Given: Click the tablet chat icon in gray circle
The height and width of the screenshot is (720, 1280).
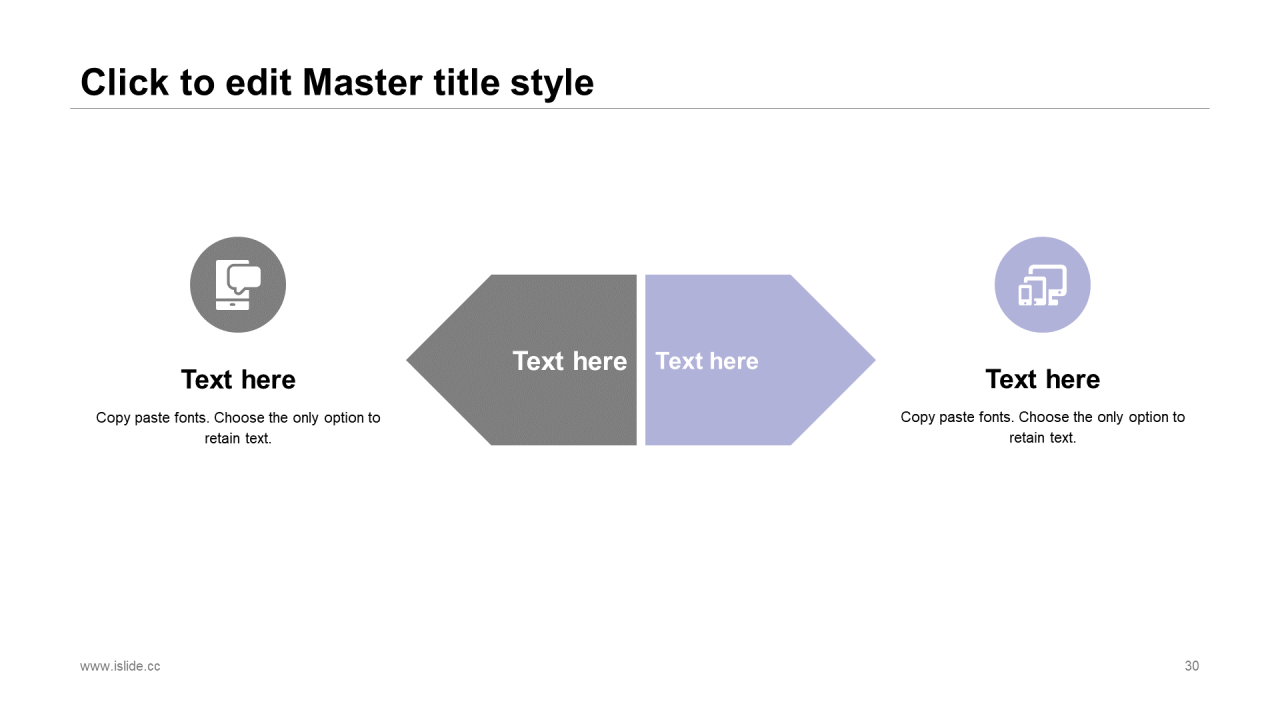Looking at the screenshot, I should (238, 285).
